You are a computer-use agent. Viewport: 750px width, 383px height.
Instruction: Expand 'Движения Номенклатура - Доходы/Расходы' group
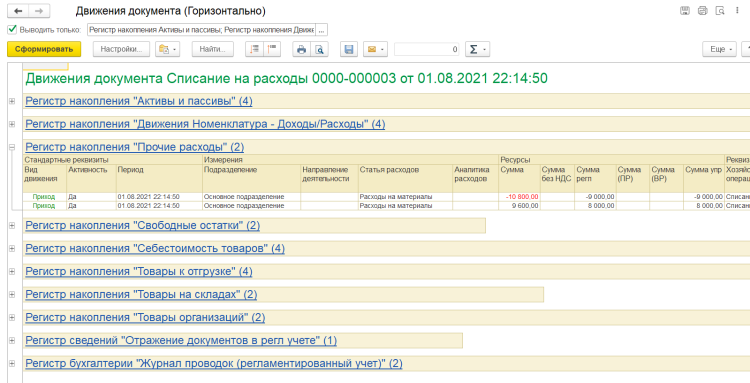12,124
